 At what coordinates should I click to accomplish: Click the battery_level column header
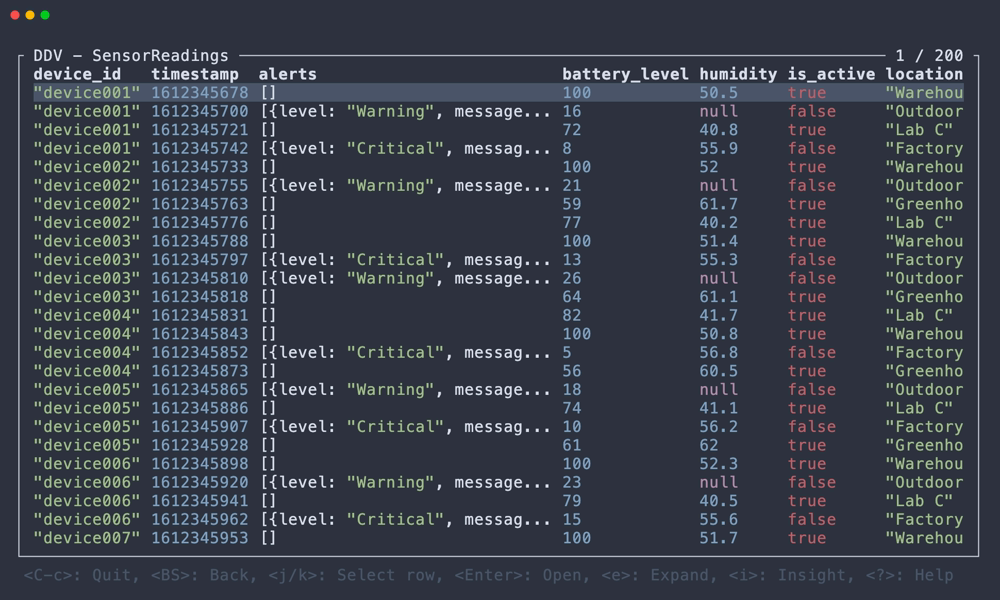click(625, 75)
